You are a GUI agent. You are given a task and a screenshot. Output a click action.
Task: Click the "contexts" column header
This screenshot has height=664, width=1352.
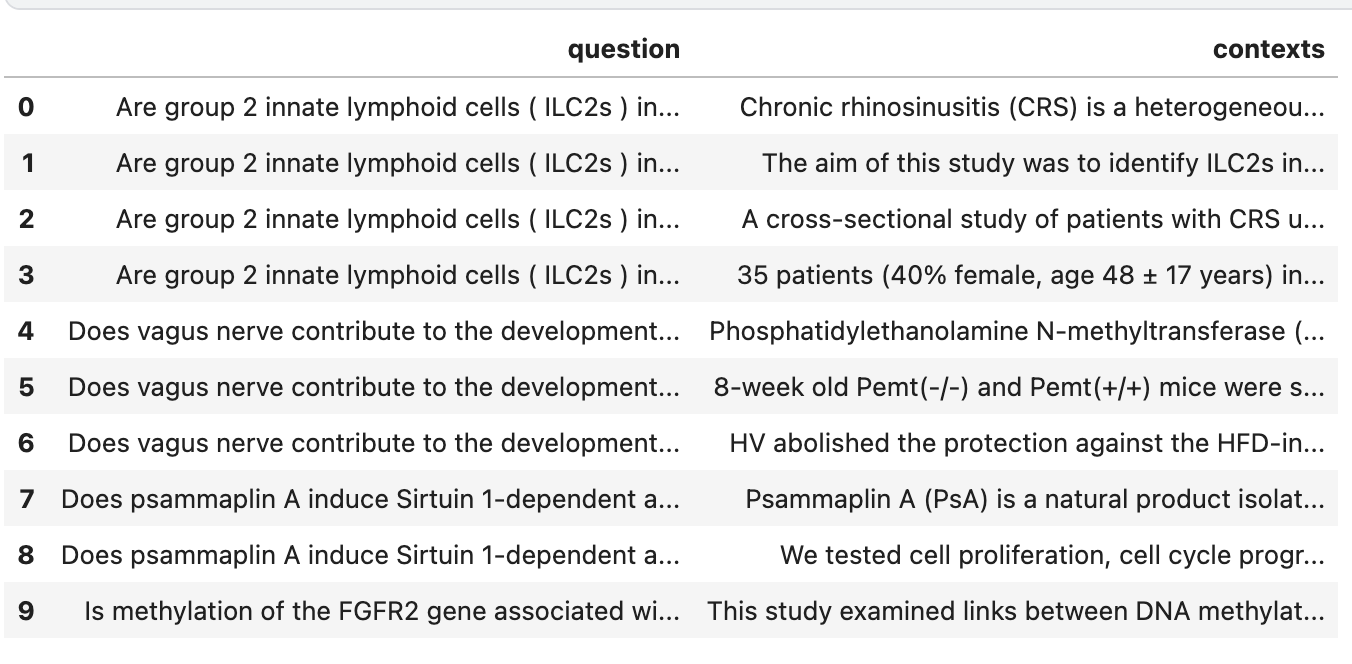pos(1268,49)
